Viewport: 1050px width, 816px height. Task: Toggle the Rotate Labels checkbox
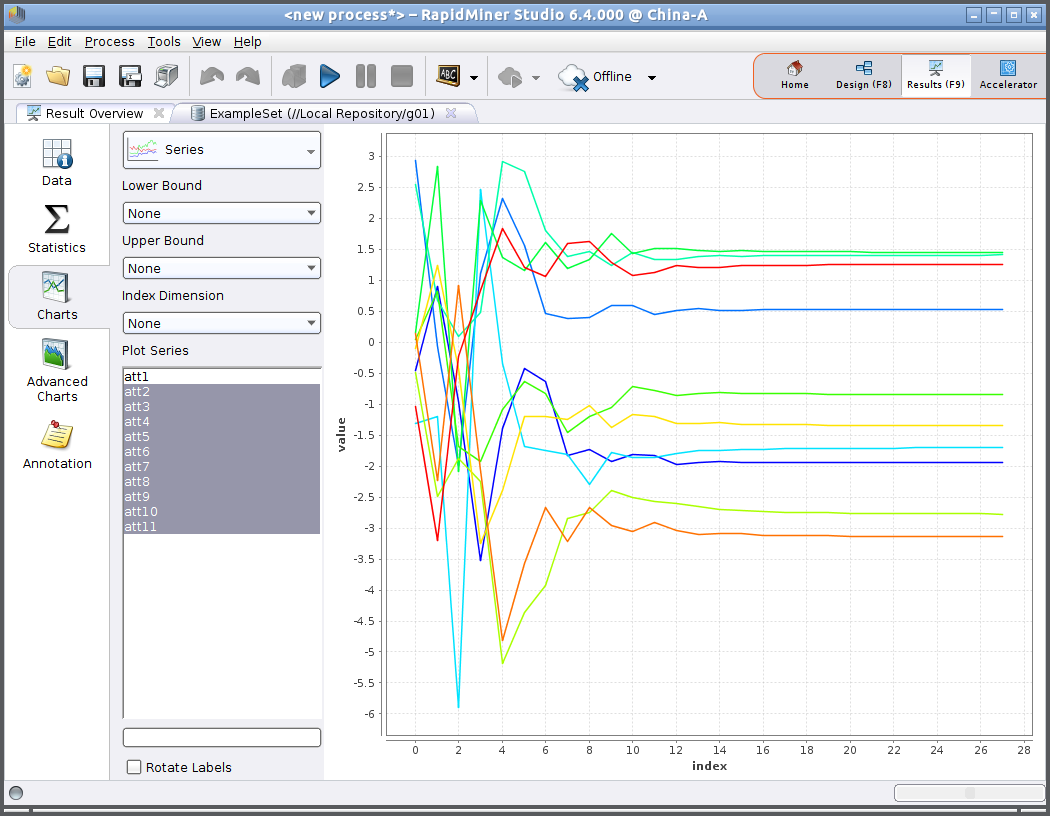[134, 767]
